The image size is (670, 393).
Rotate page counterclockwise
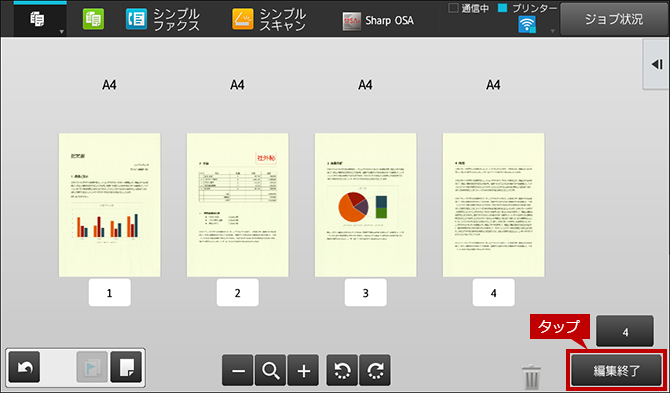[x=342, y=370]
